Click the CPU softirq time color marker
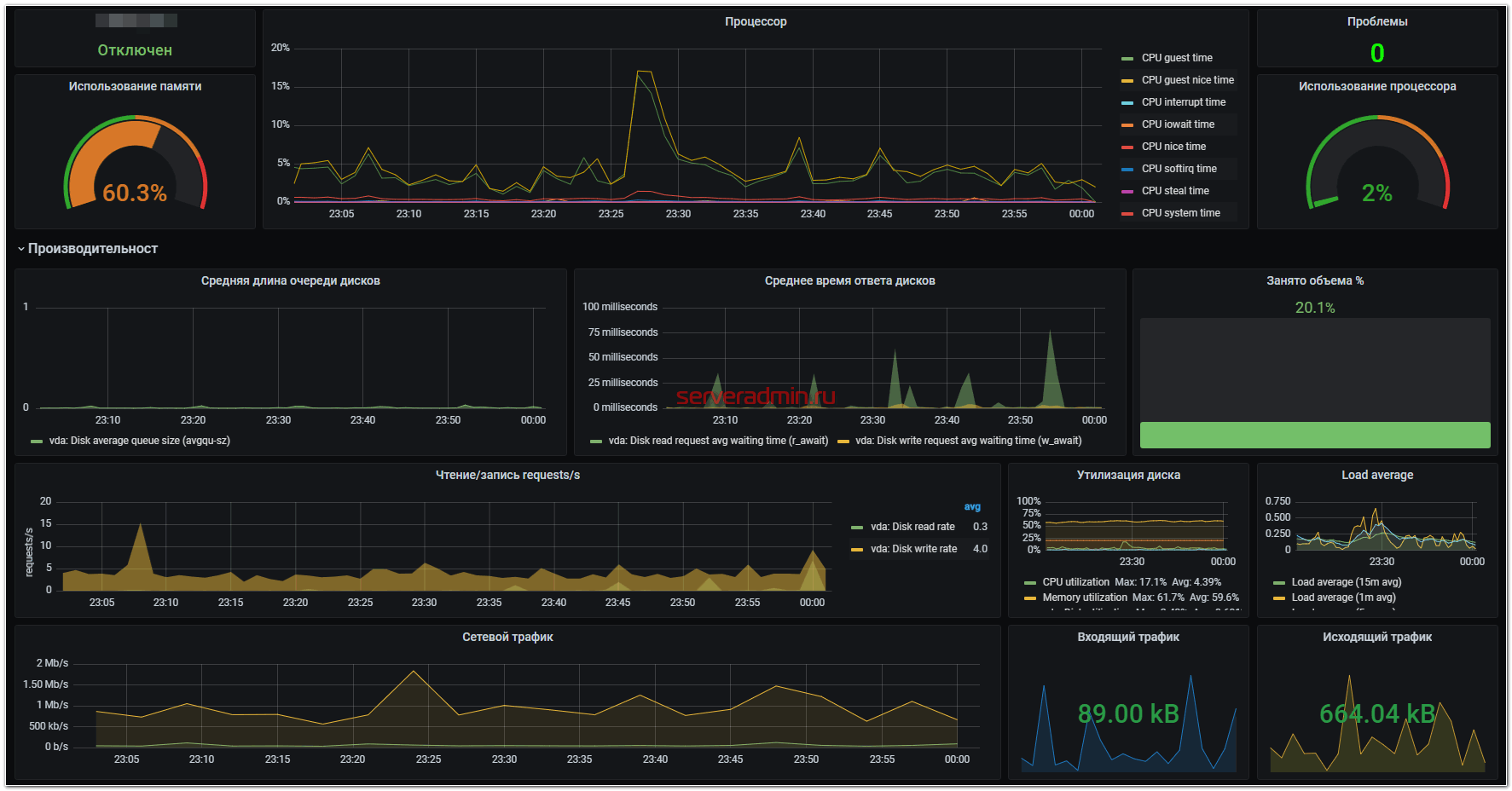Screen dimensions: 1512x791 coord(1127,169)
